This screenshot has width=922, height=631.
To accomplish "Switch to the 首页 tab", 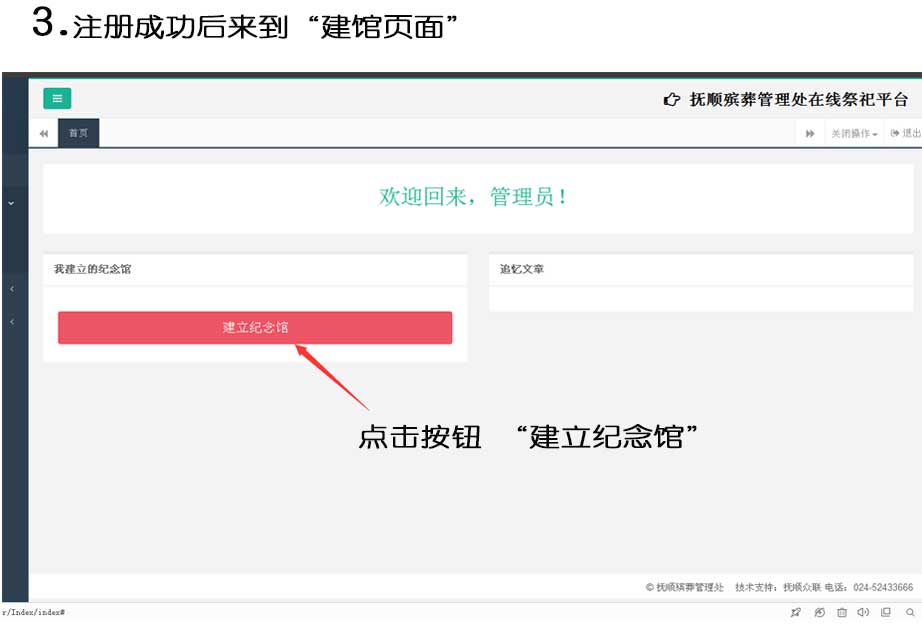I will click(78, 133).
